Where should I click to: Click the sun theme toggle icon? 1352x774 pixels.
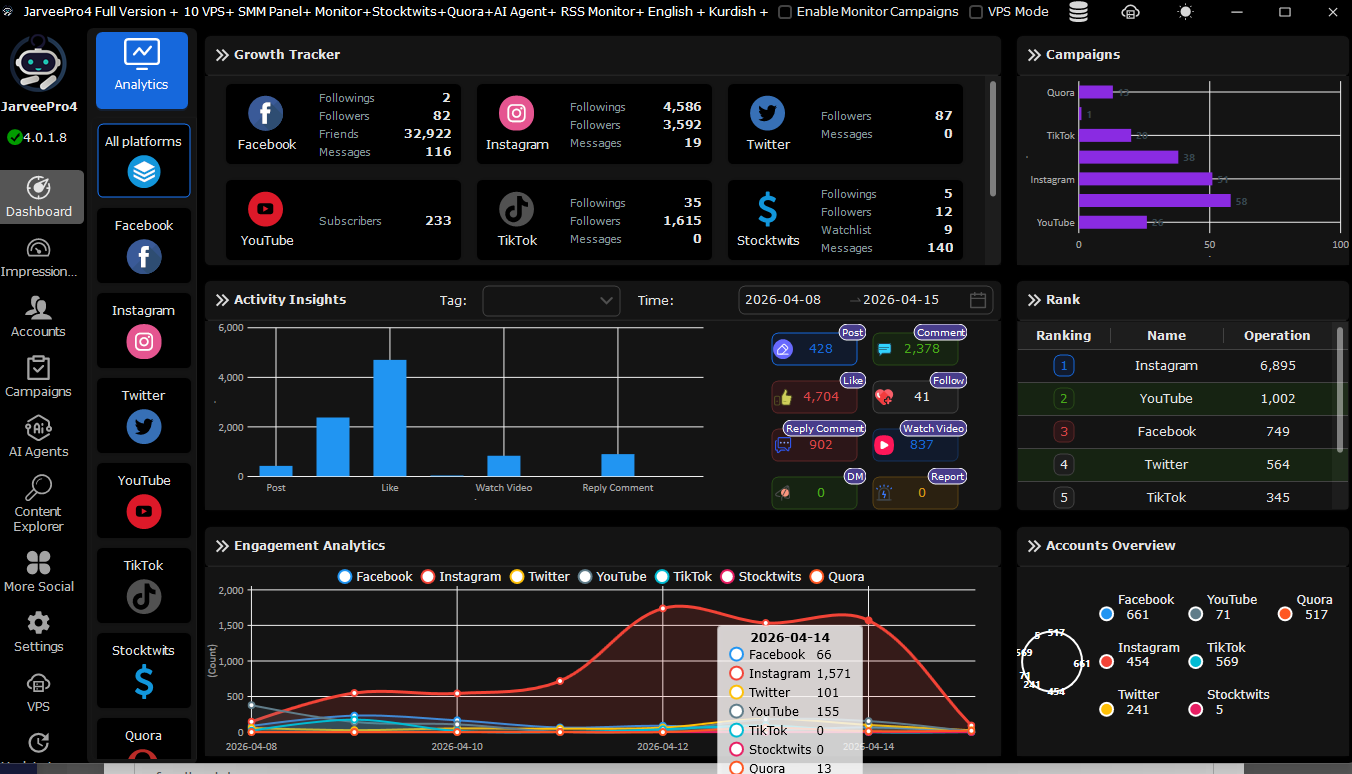pyautogui.click(x=1185, y=12)
